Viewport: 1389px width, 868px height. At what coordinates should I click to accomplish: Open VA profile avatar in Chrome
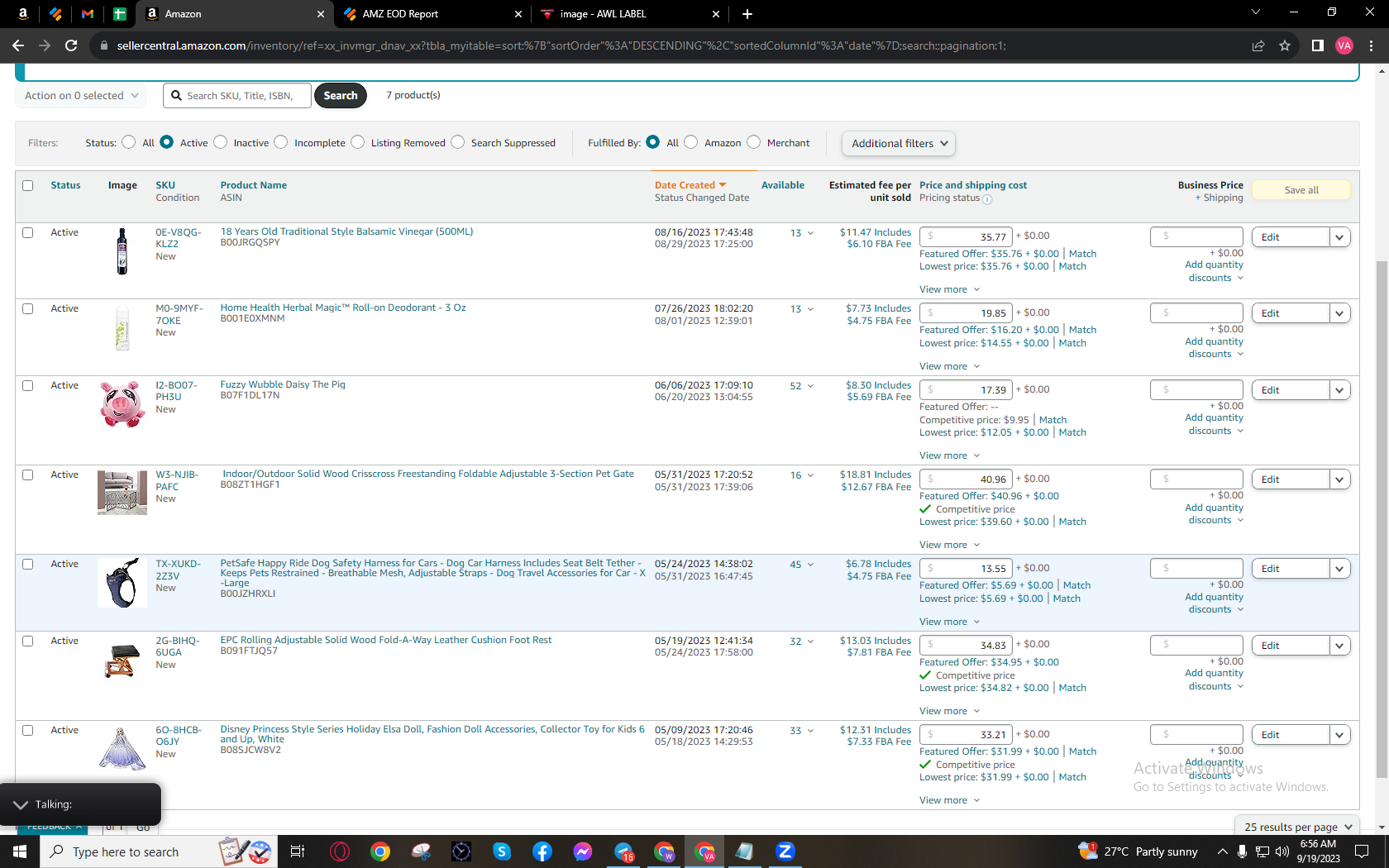pos(1344,45)
